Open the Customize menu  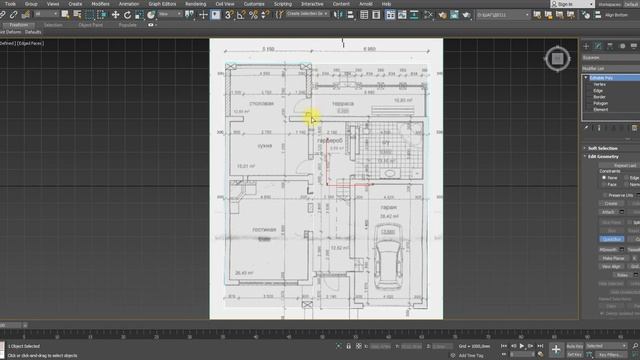pyautogui.click(x=254, y=4)
